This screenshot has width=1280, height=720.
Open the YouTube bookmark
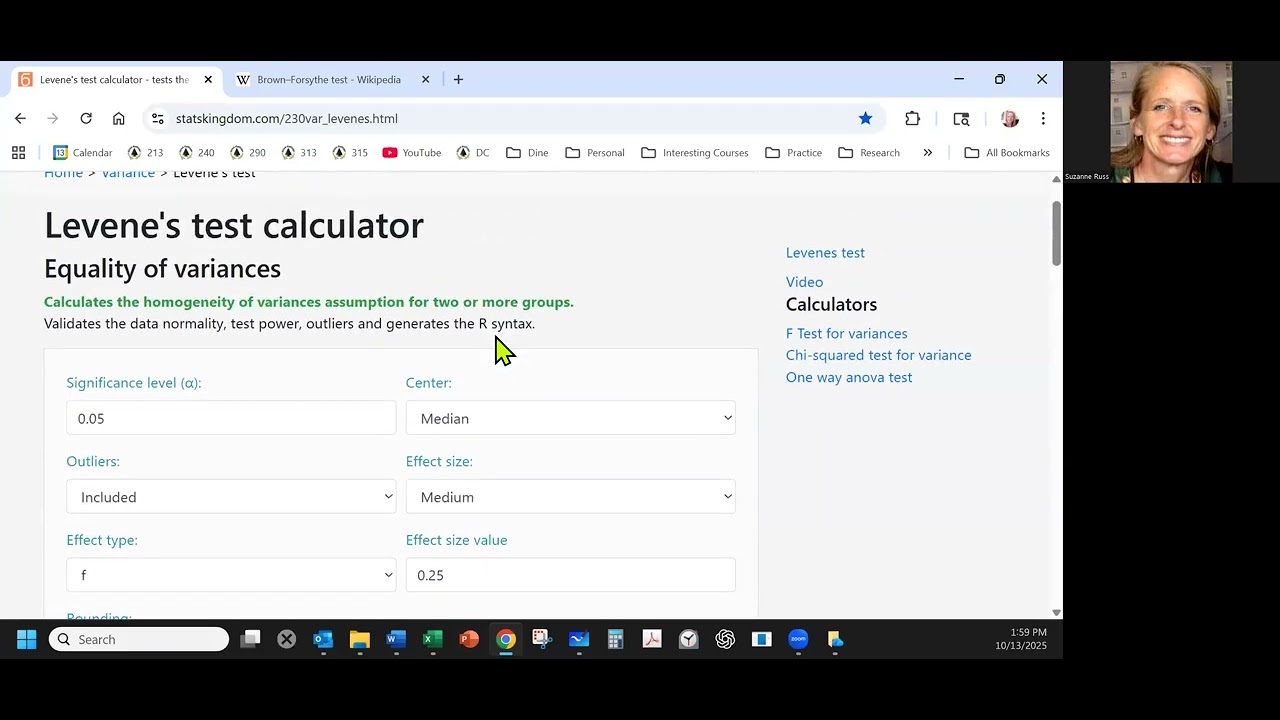point(411,153)
